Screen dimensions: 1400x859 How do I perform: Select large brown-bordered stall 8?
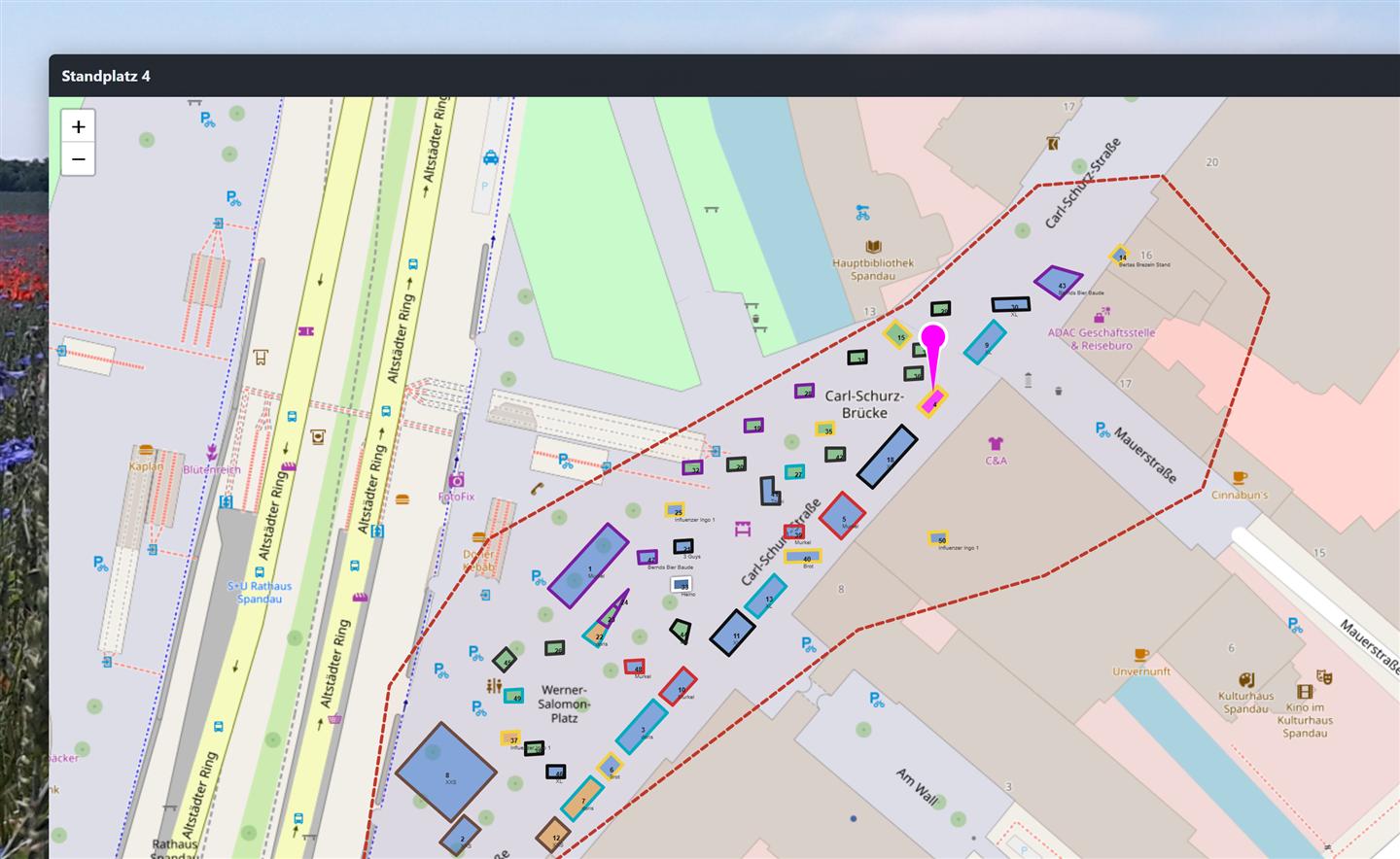[446, 773]
